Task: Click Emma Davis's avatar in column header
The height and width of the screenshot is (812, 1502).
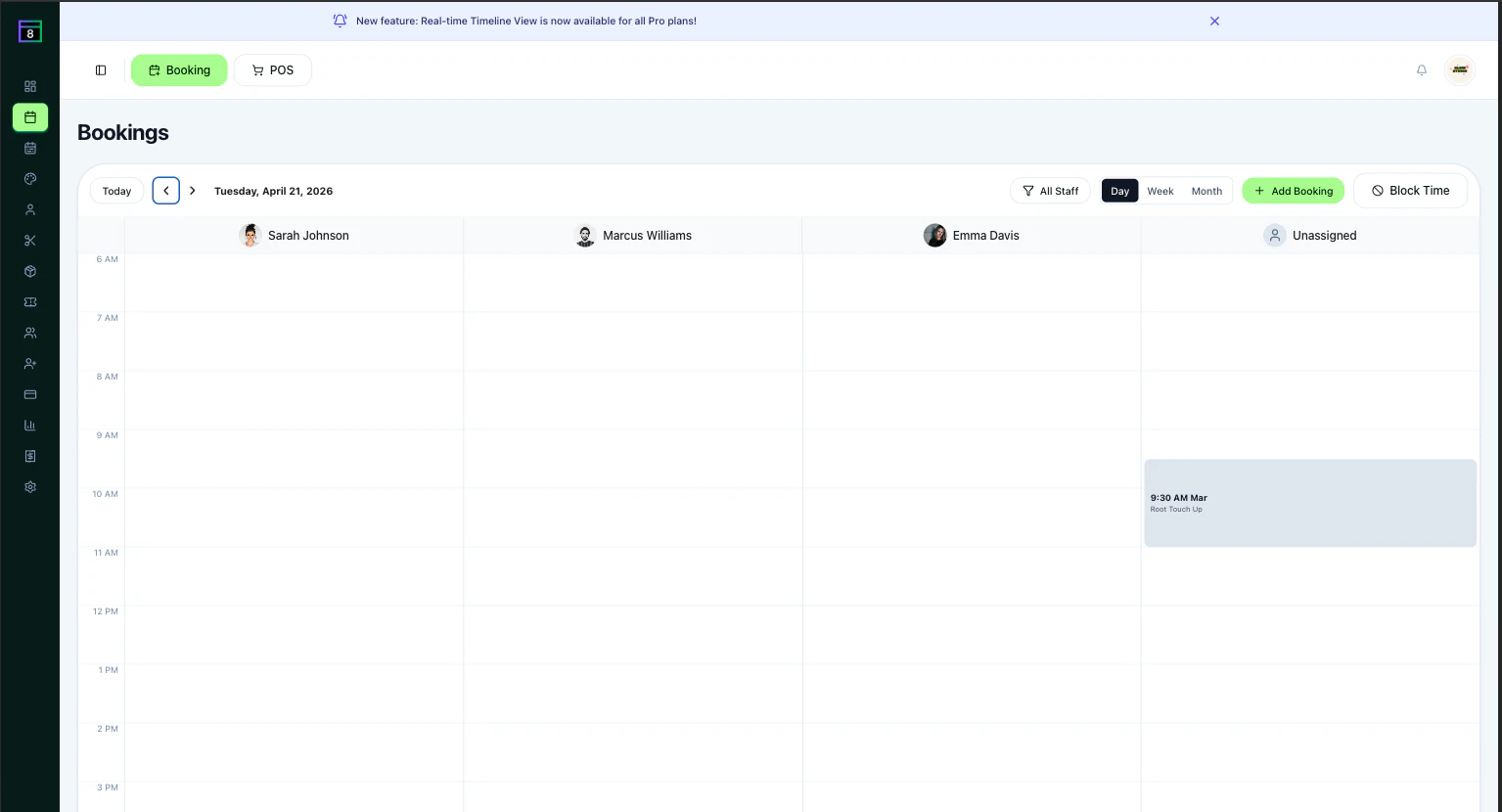Action: point(935,236)
